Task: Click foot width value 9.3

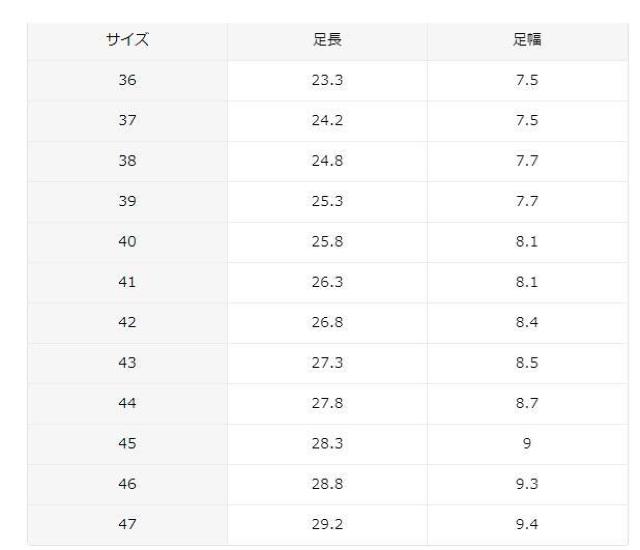Action: [527, 484]
